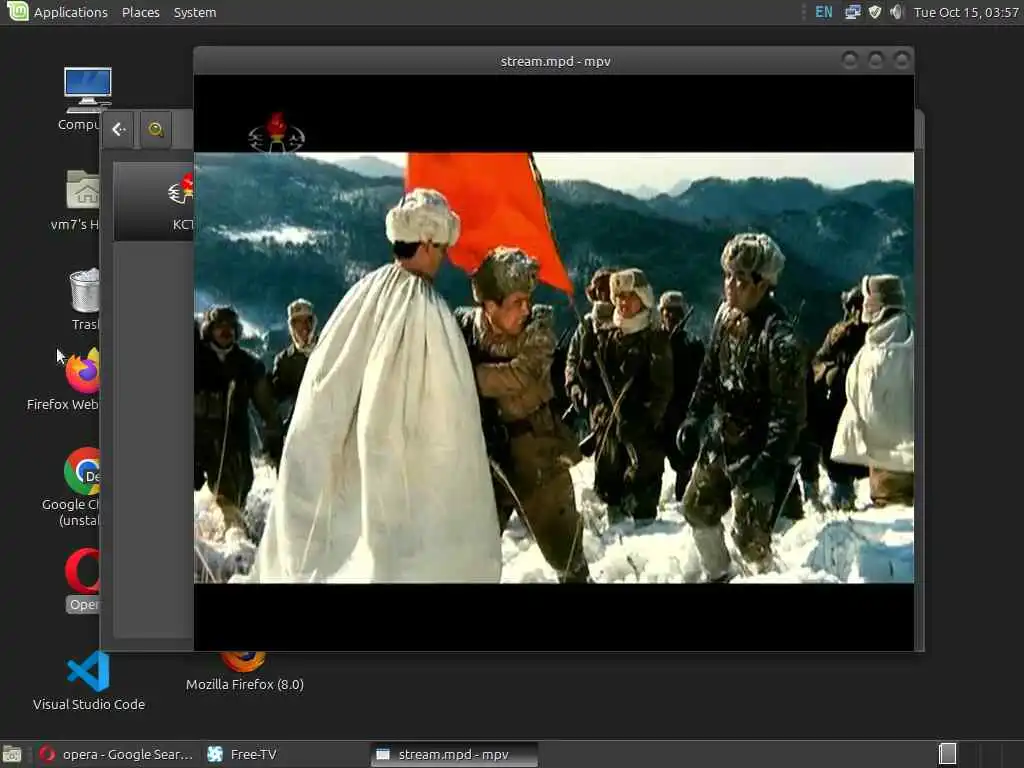Open the System menu
This screenshot has width=1024, height=768.
(x=195, y=12)
